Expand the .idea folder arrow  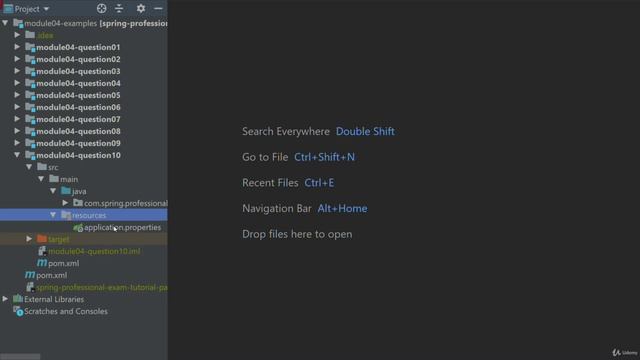pos(17,35)
